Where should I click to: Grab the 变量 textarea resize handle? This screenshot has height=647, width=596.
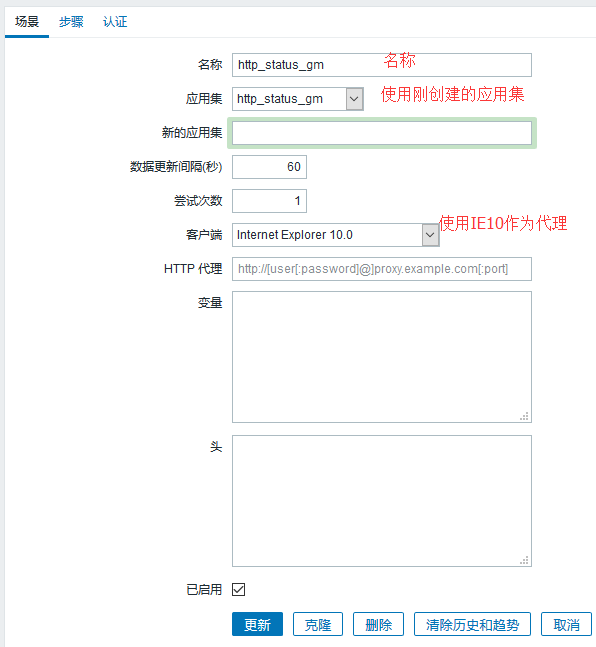pos(524,416)
